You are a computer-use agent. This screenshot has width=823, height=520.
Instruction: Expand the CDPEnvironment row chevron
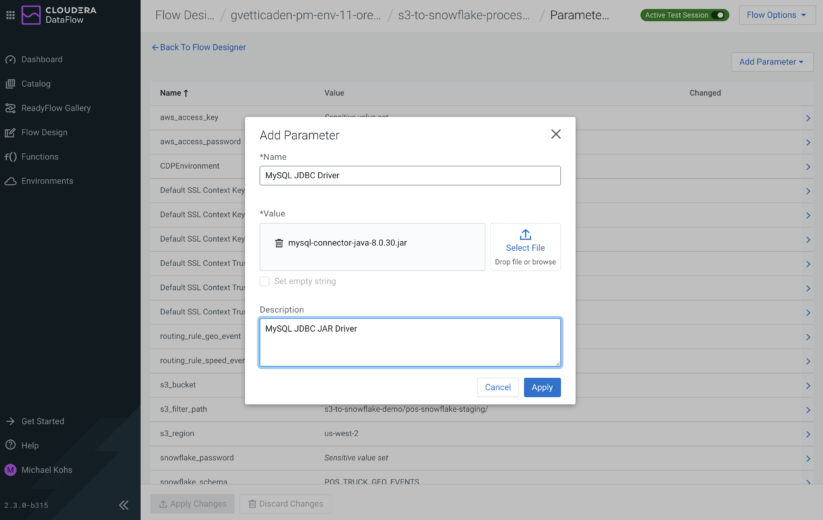click(808, 167)
